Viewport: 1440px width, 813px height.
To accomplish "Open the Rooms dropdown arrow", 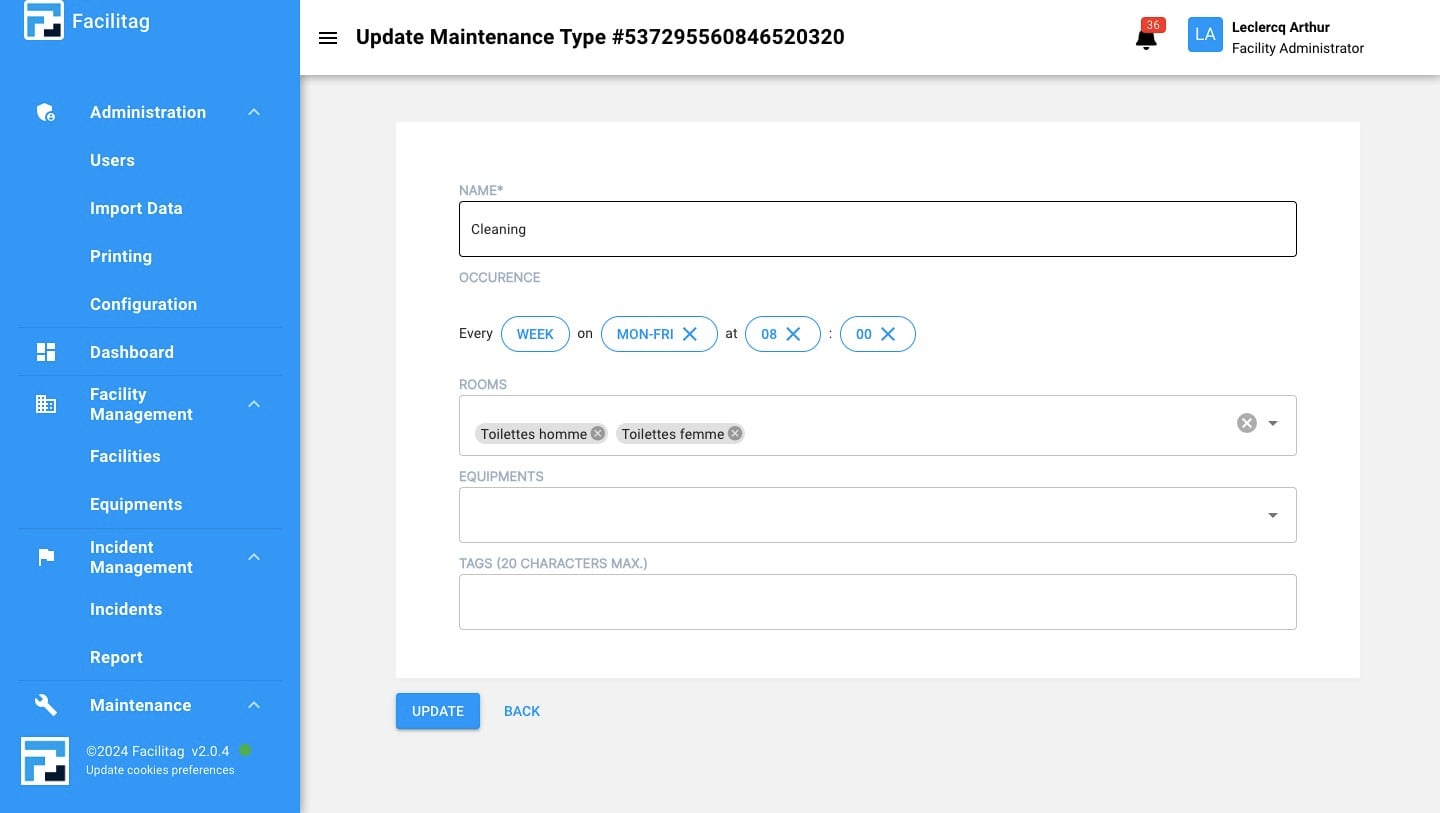I will point(1273,423).
